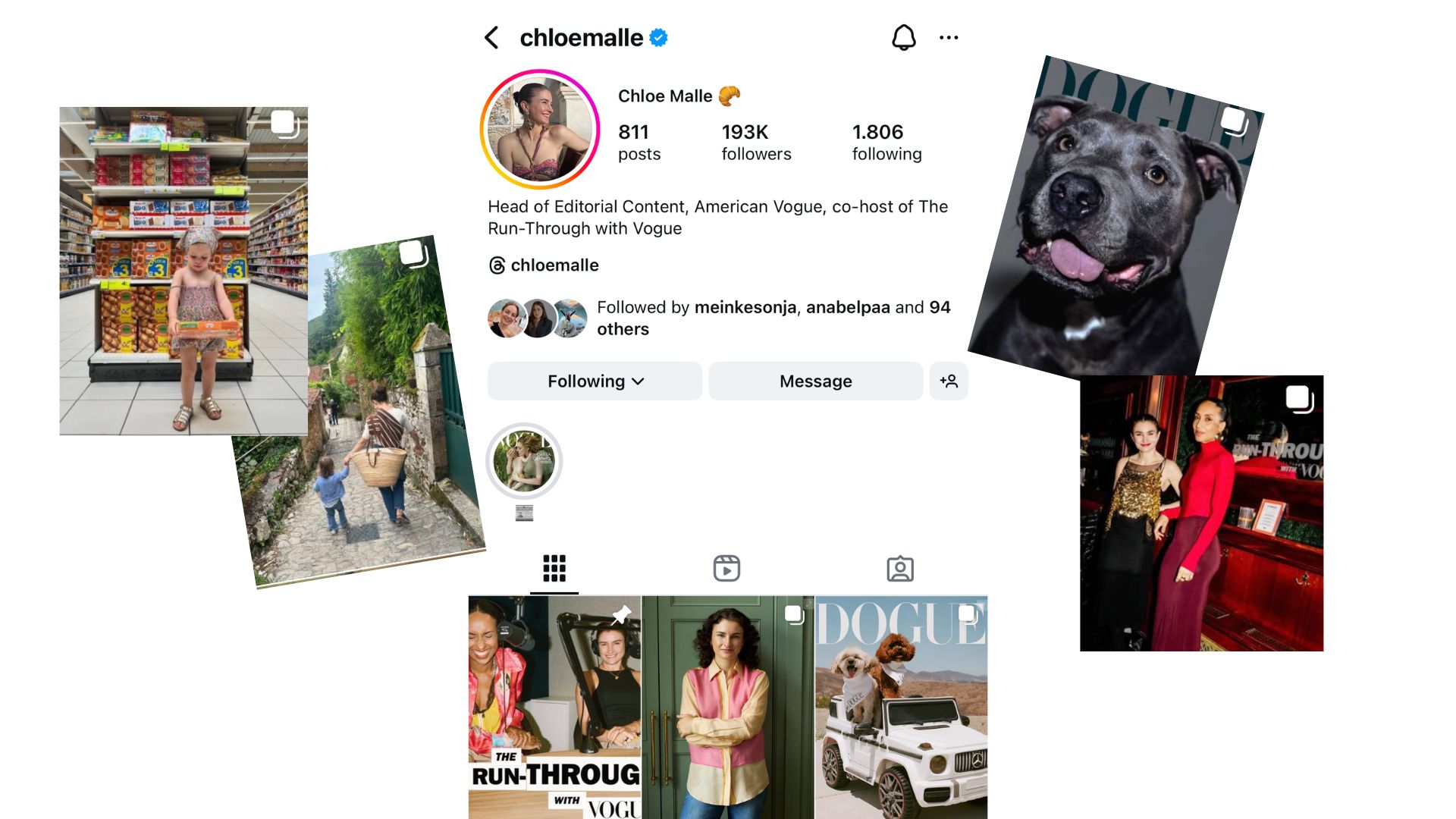The width and height of the screenshot is (1456, 819).
Task: Switch to the posts grid tab
Action: click(554, 568)
